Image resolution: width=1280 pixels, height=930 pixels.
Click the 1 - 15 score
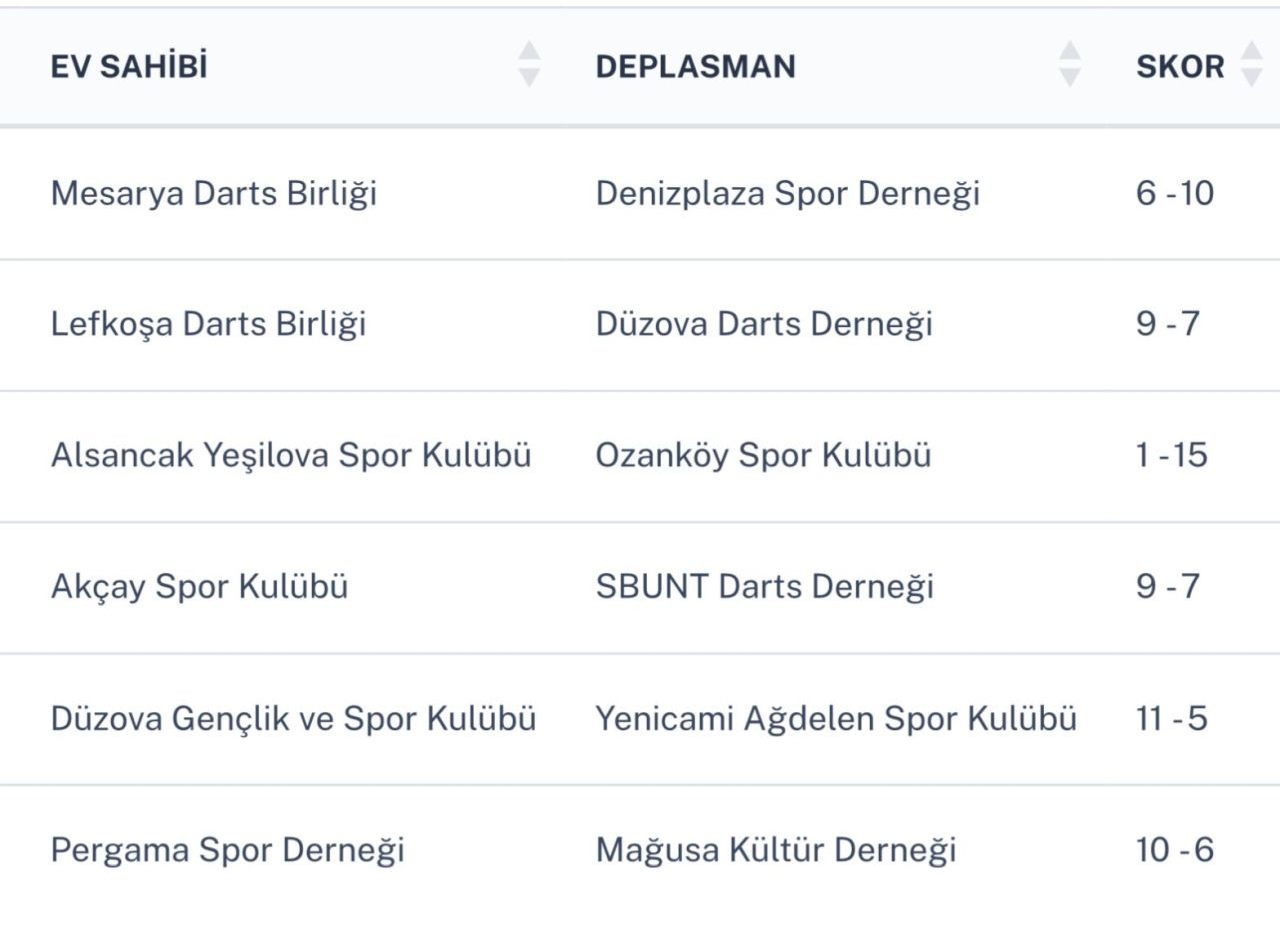click(1172, 456)
